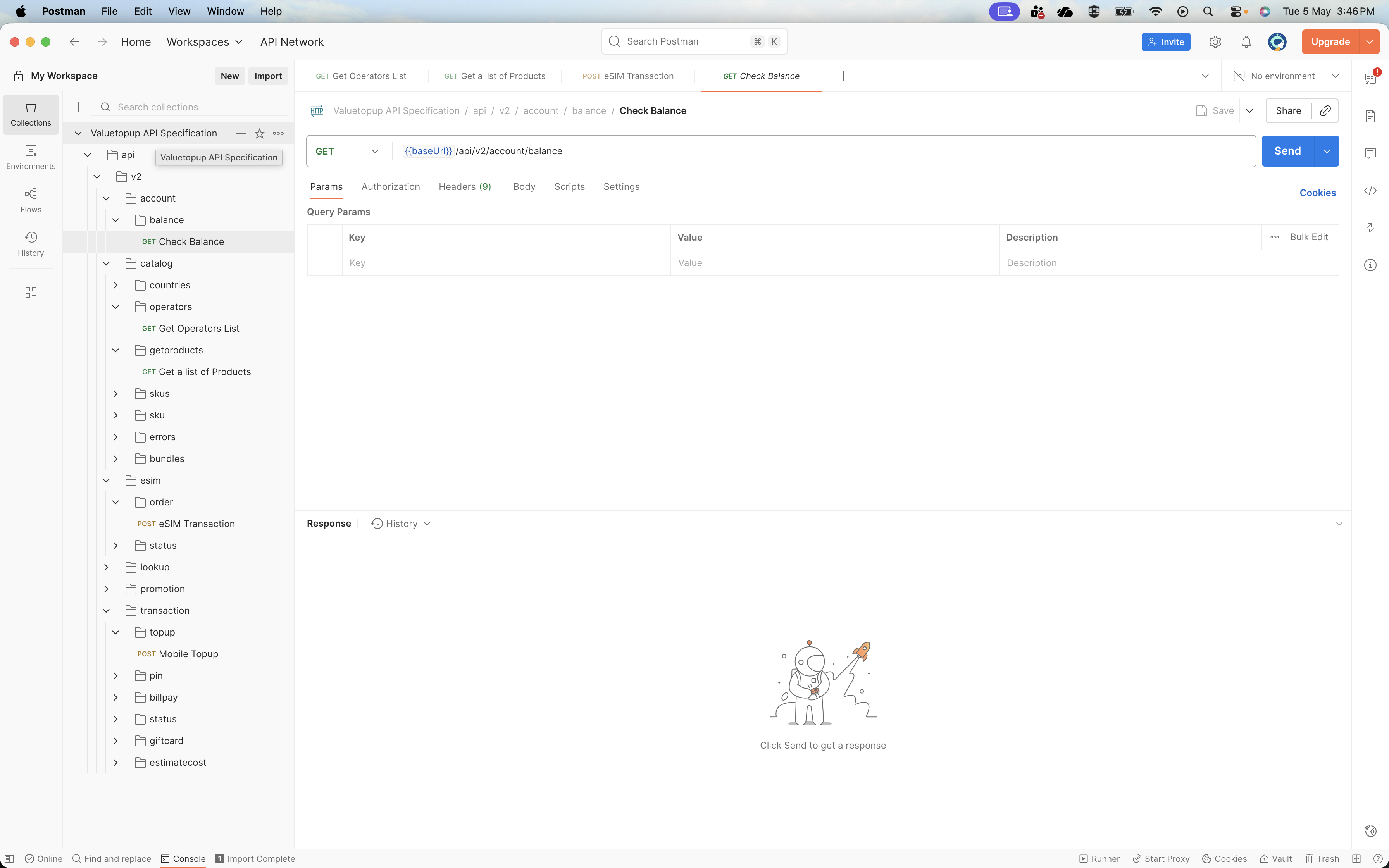The height and width of the screenshot is (868, 1389).
Task: Click the Import button
Action: point(268,76)
